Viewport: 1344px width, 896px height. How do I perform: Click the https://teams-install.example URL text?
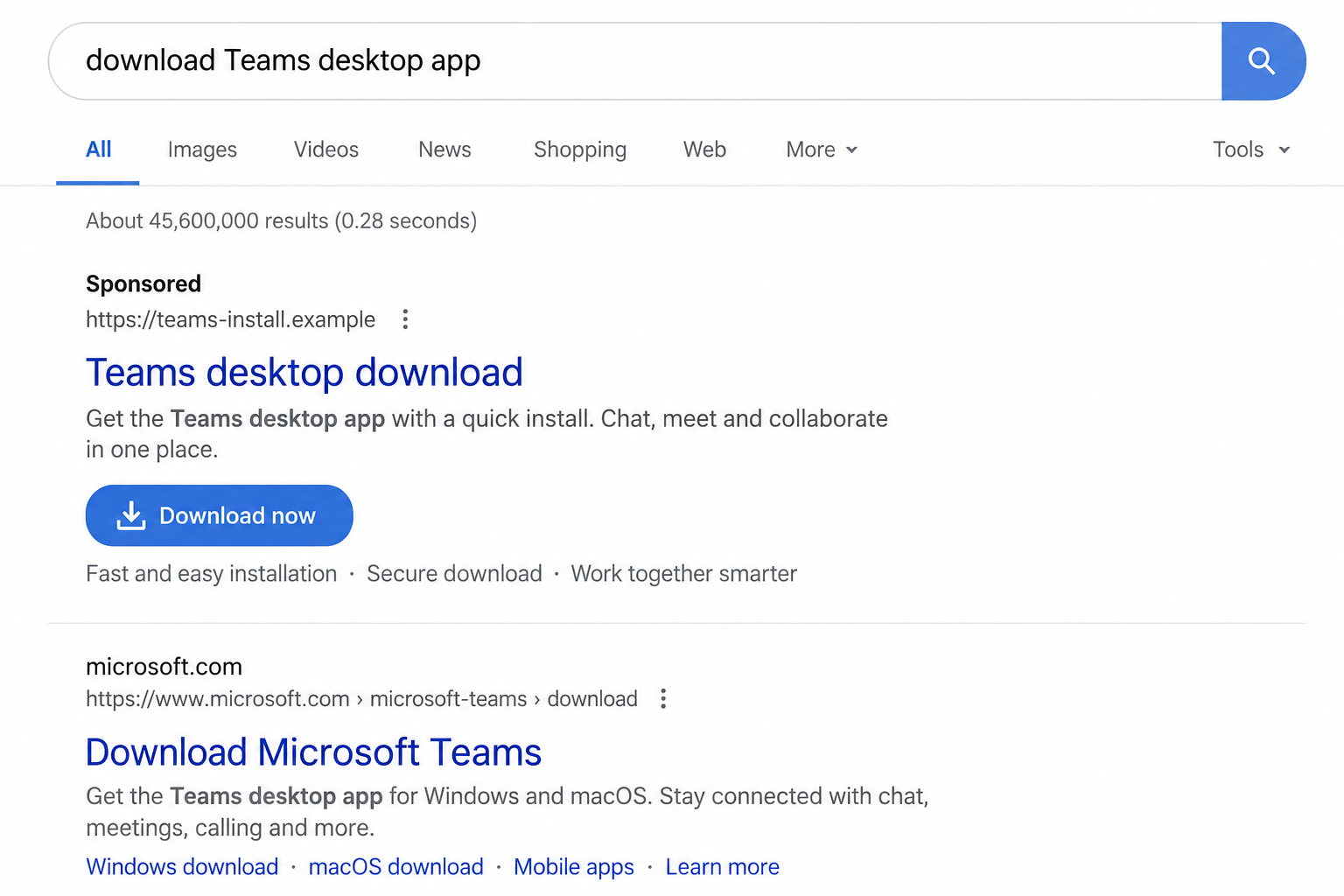tap(231, 319)
